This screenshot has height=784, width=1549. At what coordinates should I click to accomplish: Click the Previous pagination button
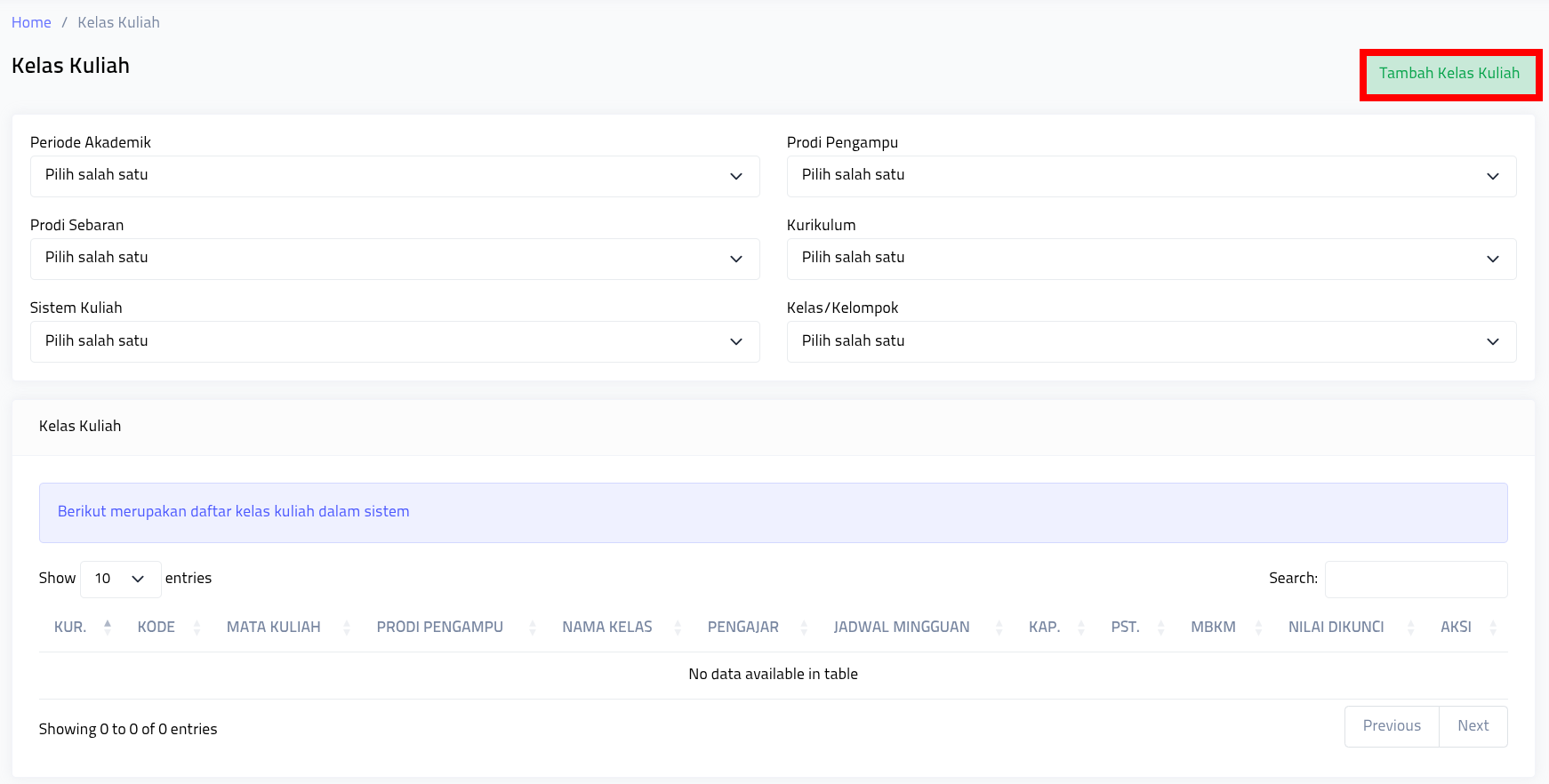(1391, 726)
